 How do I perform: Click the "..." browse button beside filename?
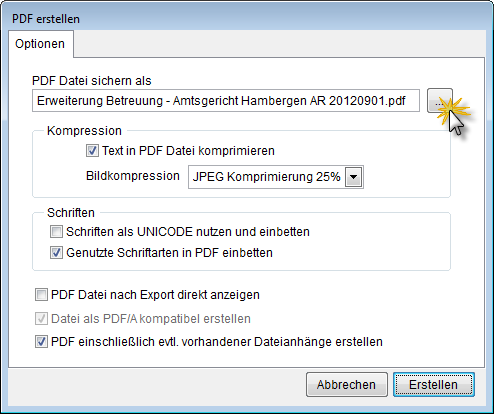pyautogui.click(x=440, y=101)
